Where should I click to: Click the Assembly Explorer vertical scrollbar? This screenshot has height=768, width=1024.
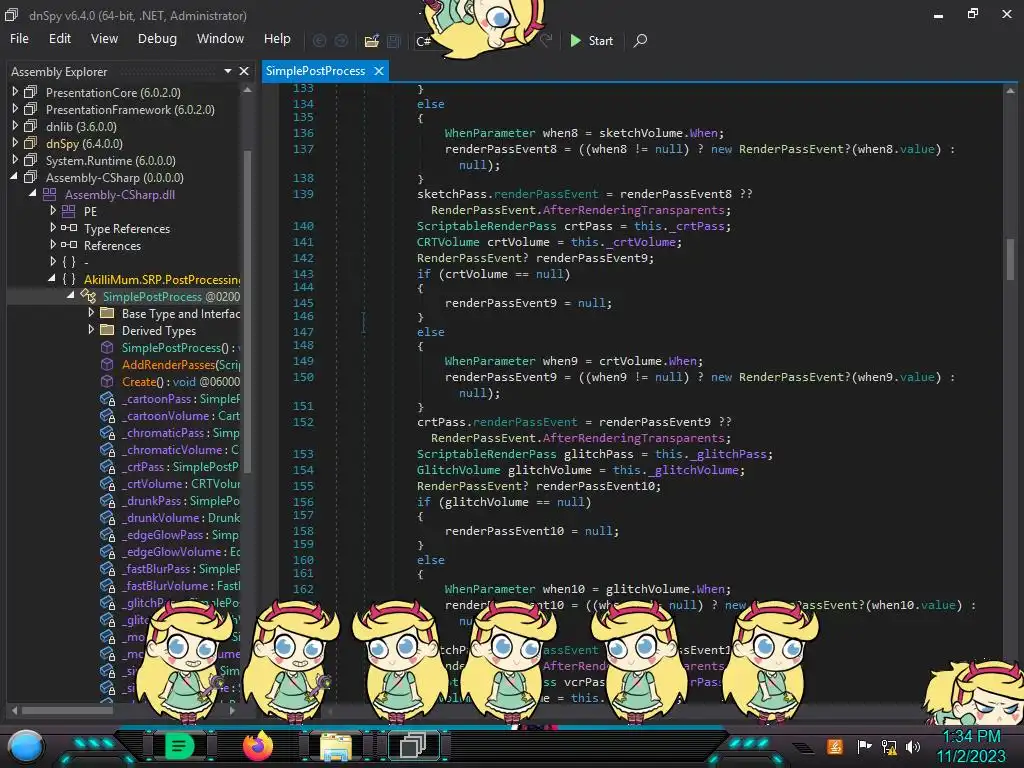tap(248, 310)
